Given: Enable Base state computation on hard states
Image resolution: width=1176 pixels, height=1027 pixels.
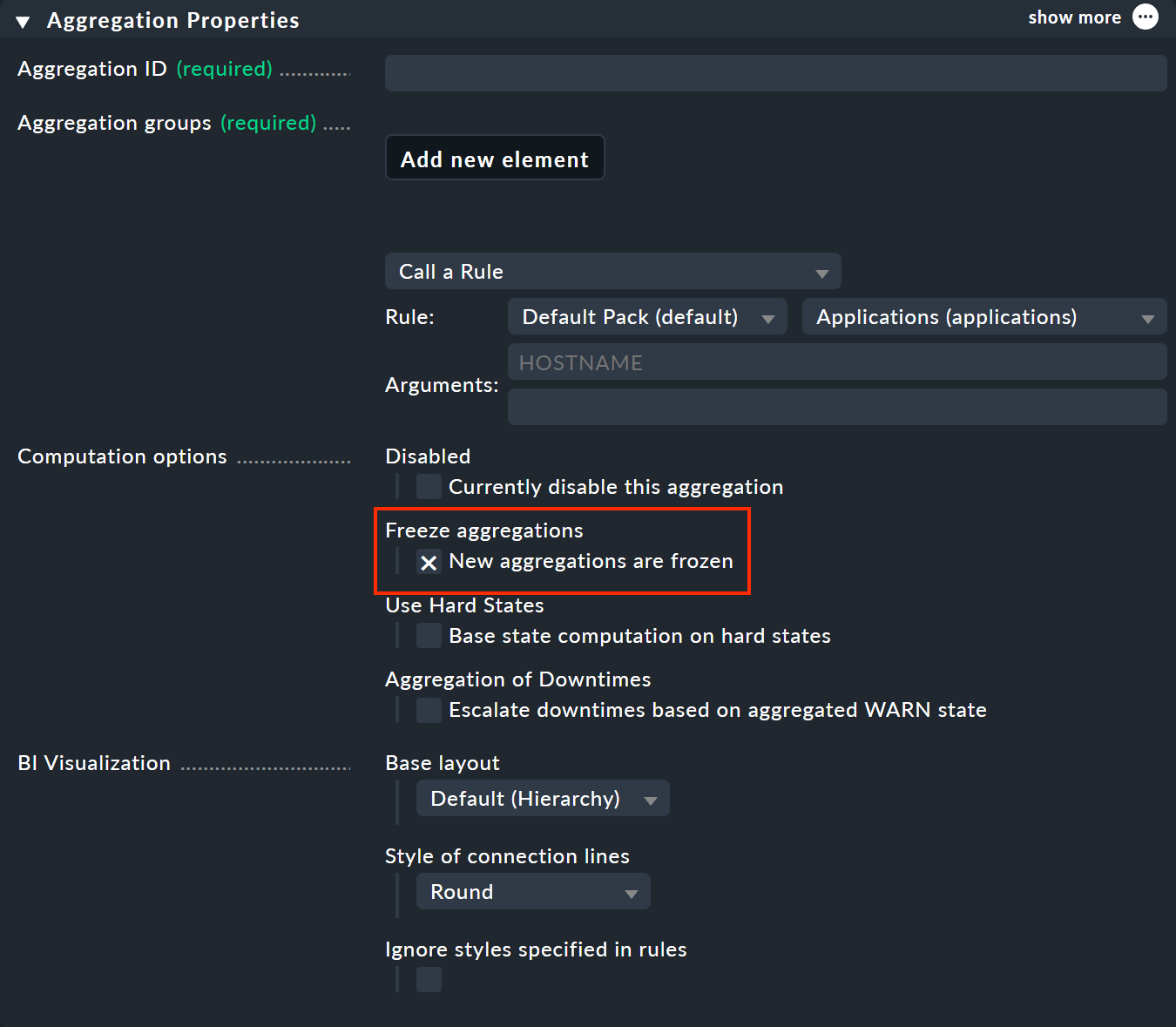Looking at the screenshot, I should coord(428,635).
